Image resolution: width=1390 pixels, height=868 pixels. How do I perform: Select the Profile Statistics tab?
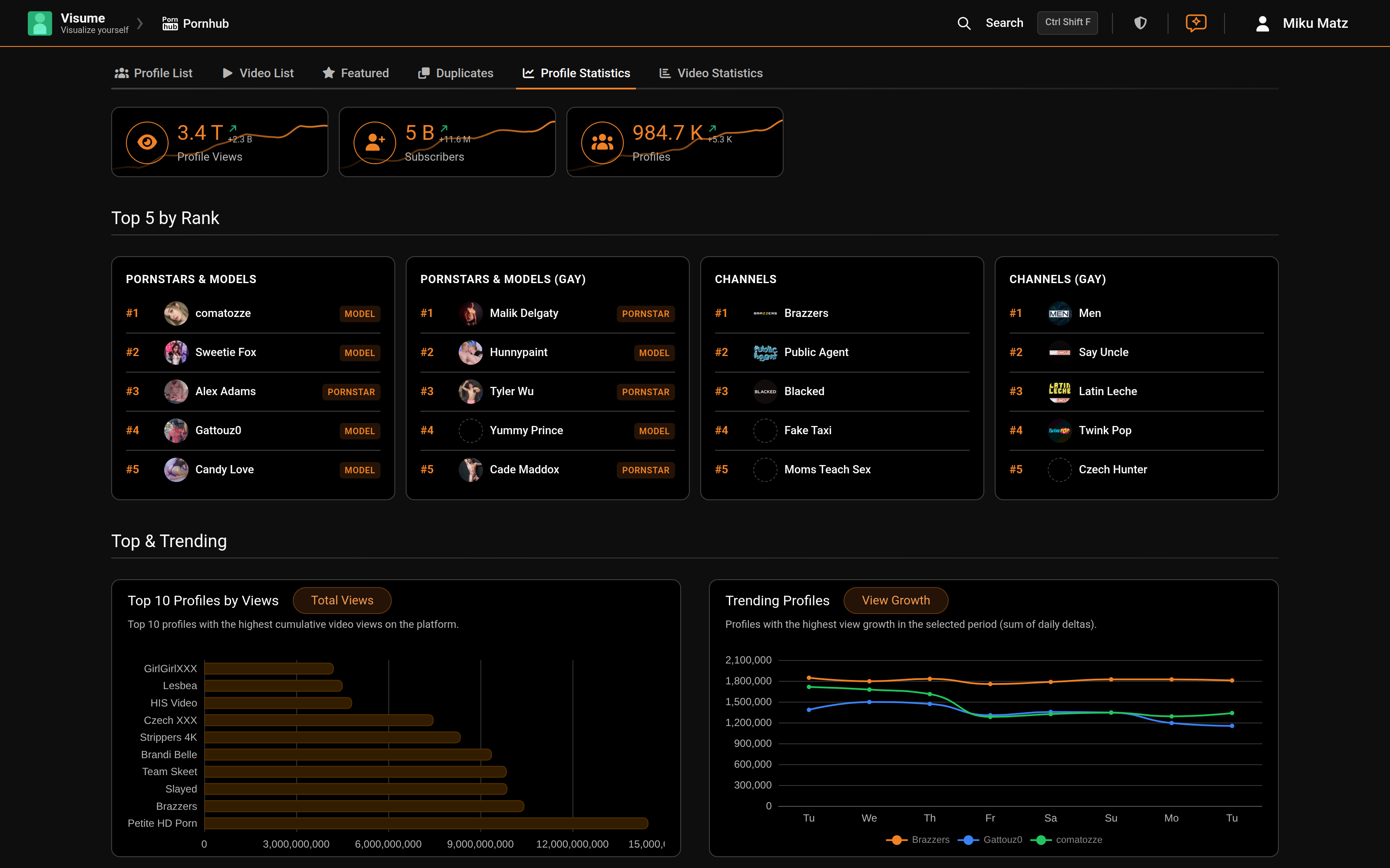coord(576,73)
